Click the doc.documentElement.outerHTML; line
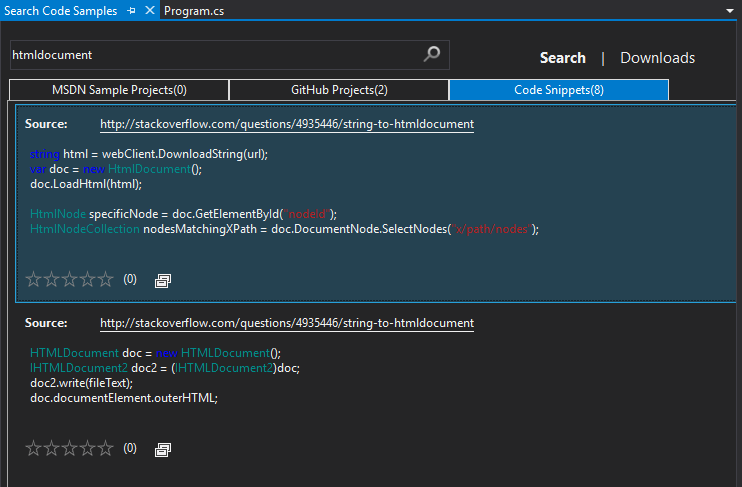The height and width of the screenshot is (487, 742). point(124,398)
